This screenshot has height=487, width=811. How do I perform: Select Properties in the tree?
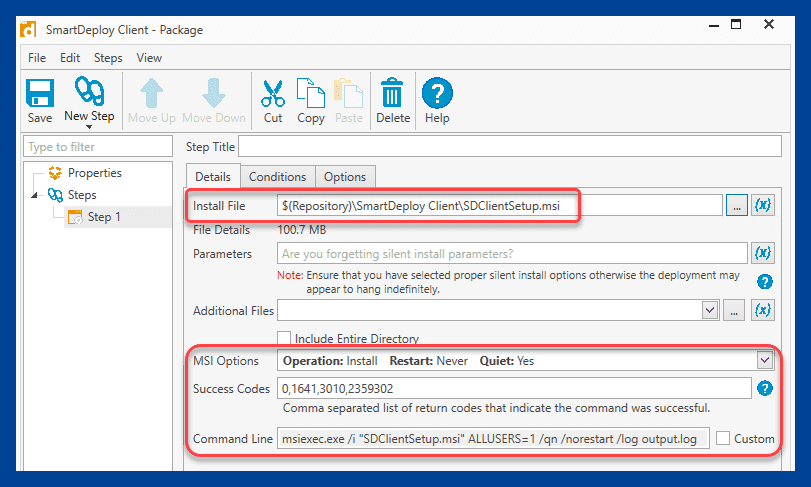pyautogui.click(x=95, y=173)
